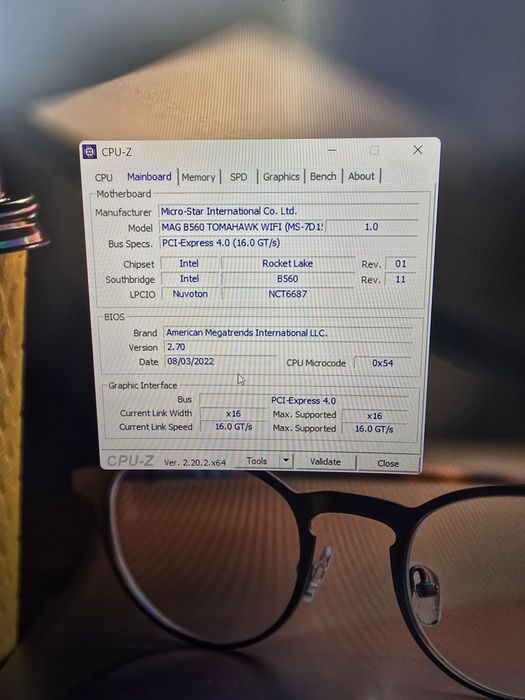Close the CPU-Z window with X
This screenshot has height=700, width=525.
point(417,150)
